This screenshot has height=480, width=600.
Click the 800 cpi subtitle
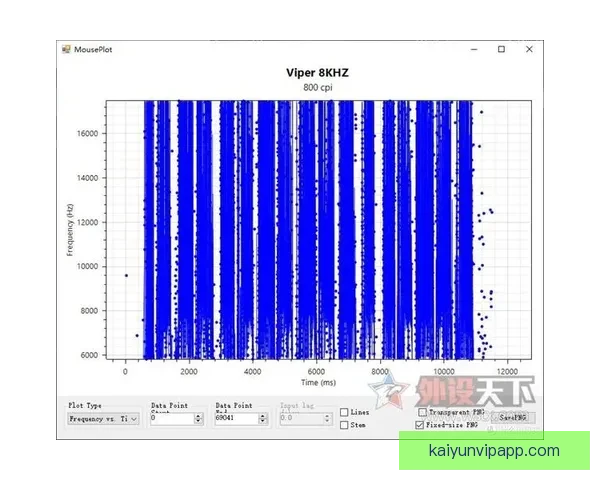click(x=318, y=88)
